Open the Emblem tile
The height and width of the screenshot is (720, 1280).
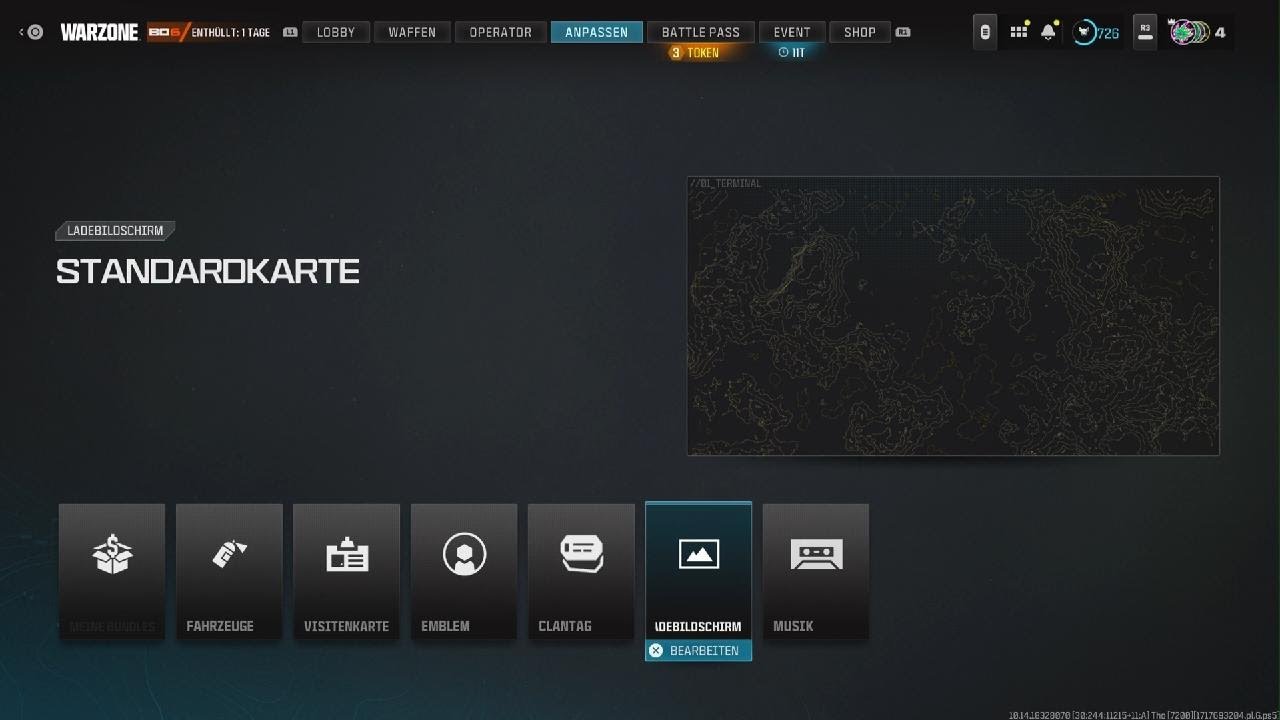coord(464,572)
